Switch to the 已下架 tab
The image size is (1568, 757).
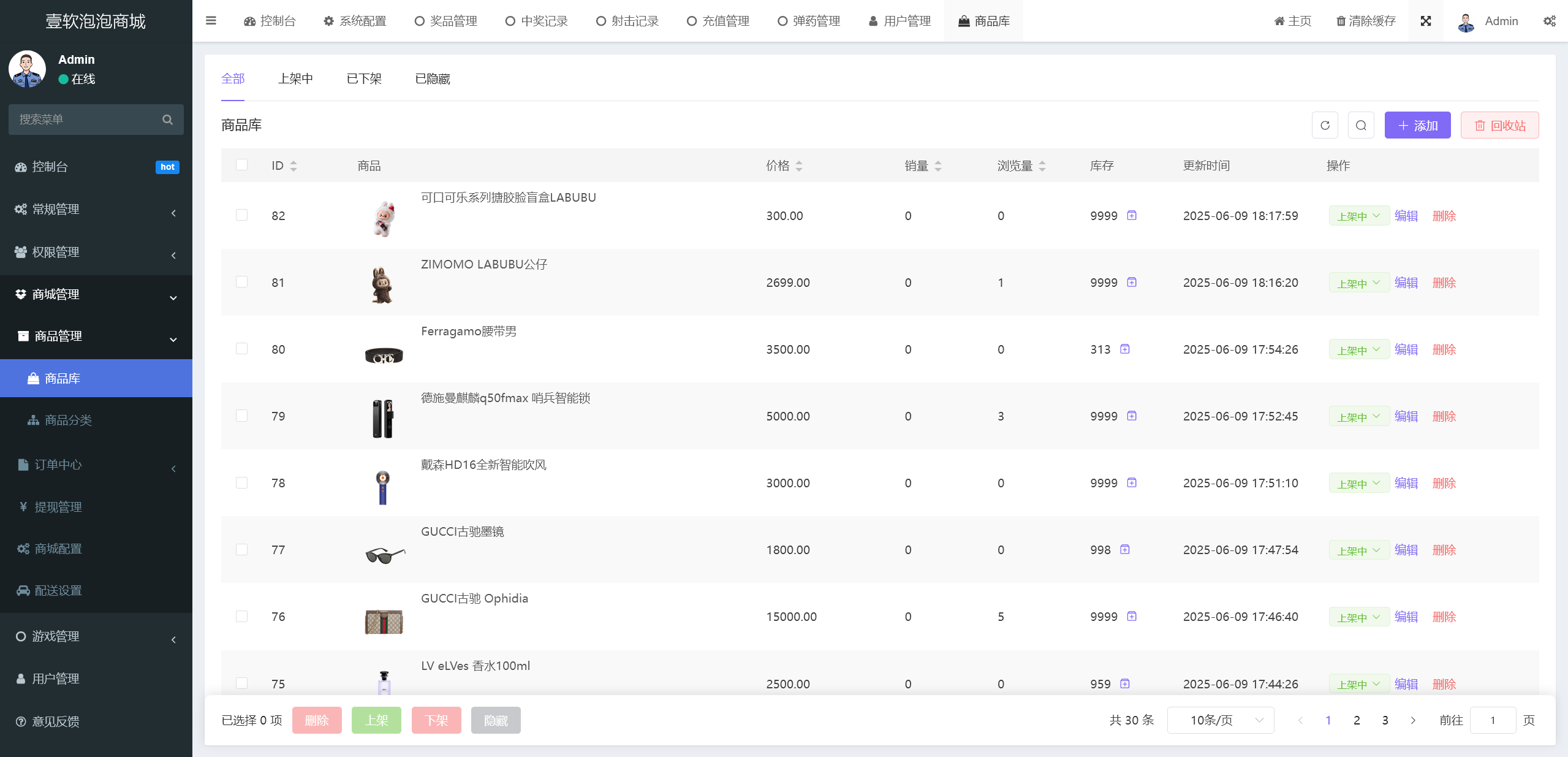click(x=364, y=78)
